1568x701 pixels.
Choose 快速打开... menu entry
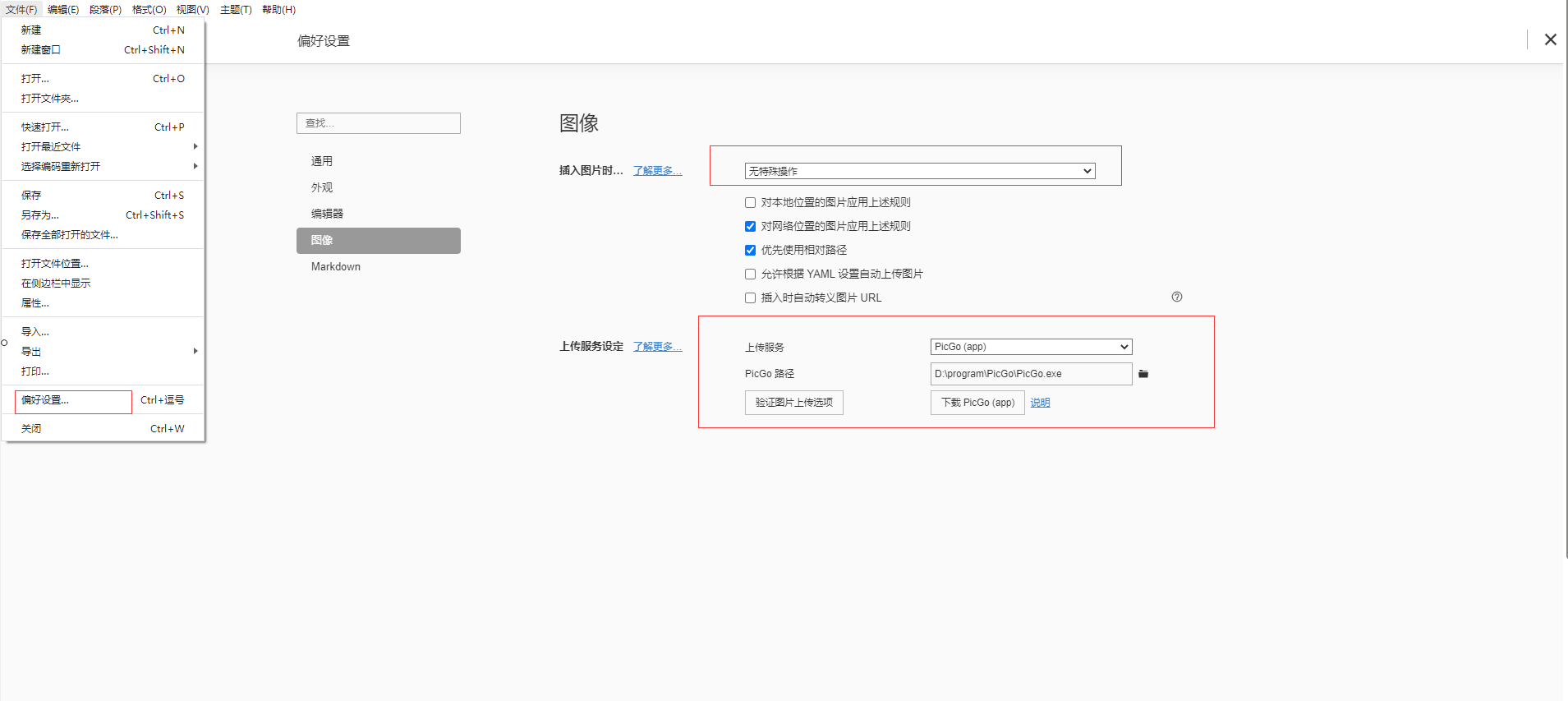(x=103, y=127)
